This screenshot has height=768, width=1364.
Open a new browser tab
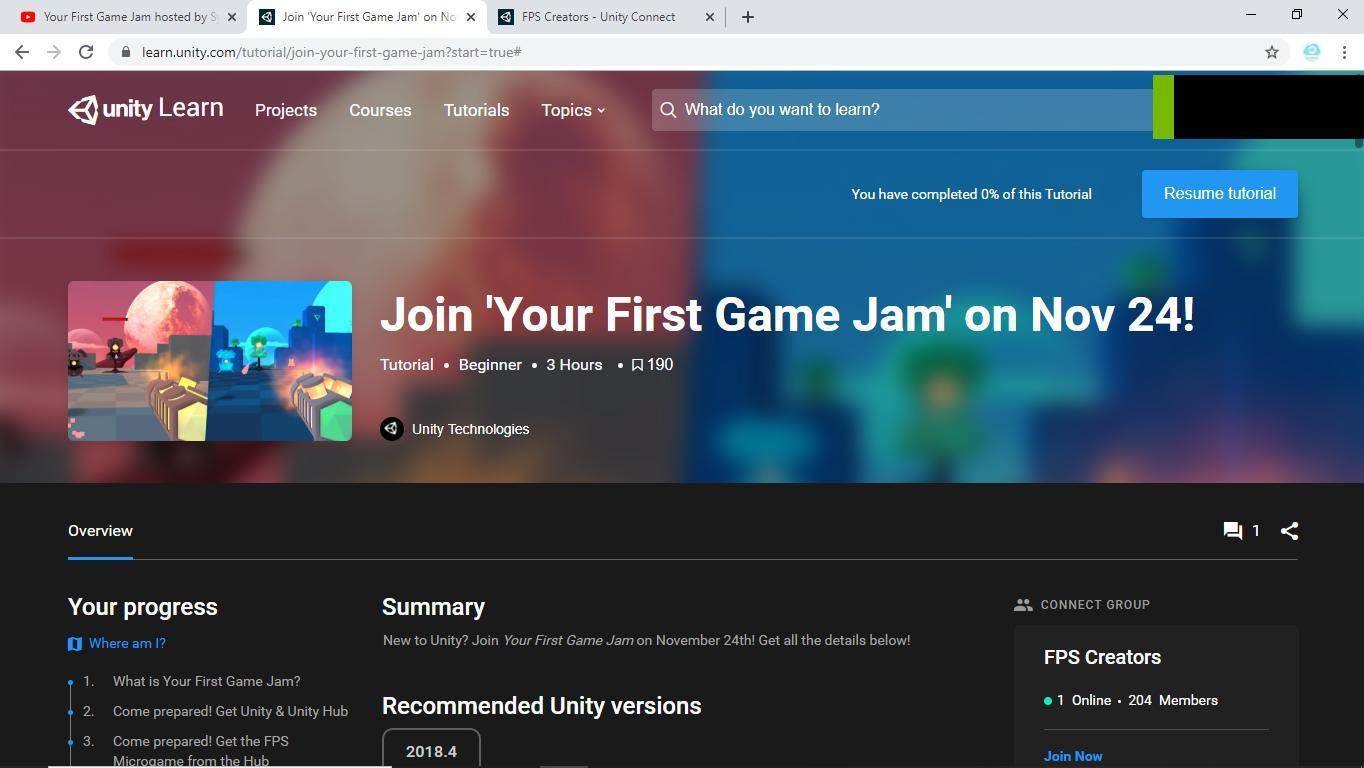click(x=747, y=17)
